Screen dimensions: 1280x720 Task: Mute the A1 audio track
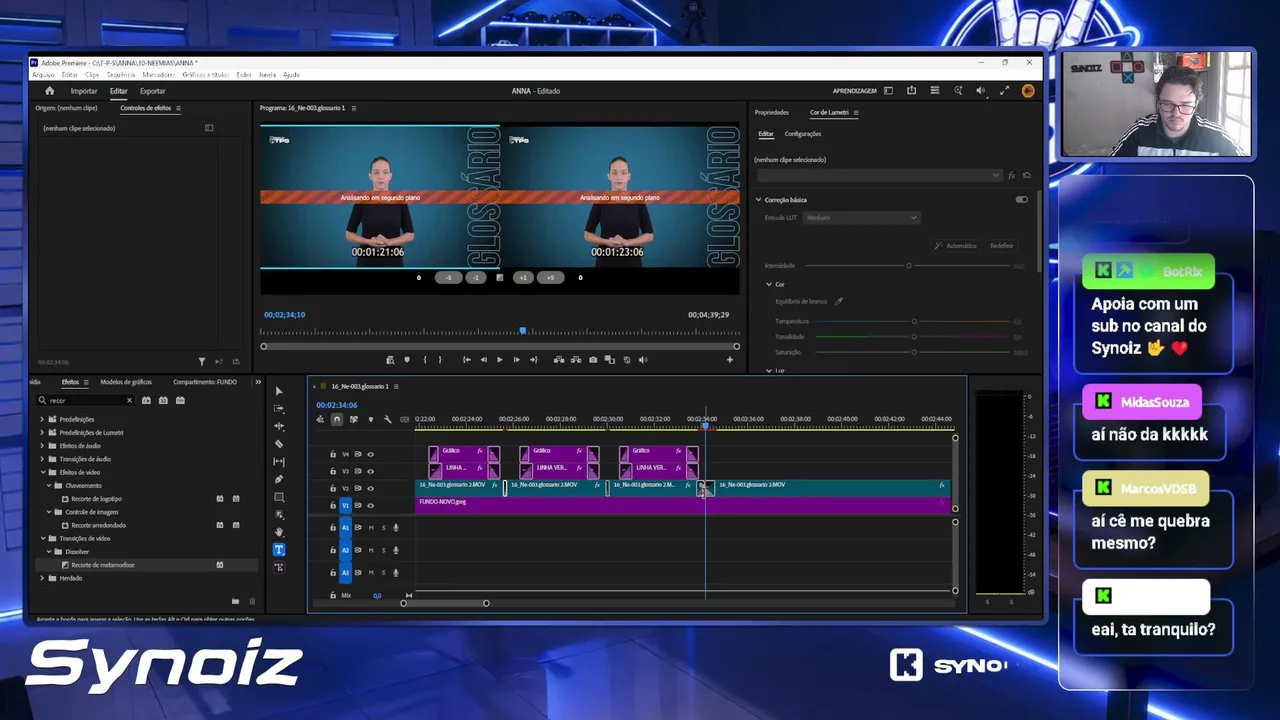[371, 527]
